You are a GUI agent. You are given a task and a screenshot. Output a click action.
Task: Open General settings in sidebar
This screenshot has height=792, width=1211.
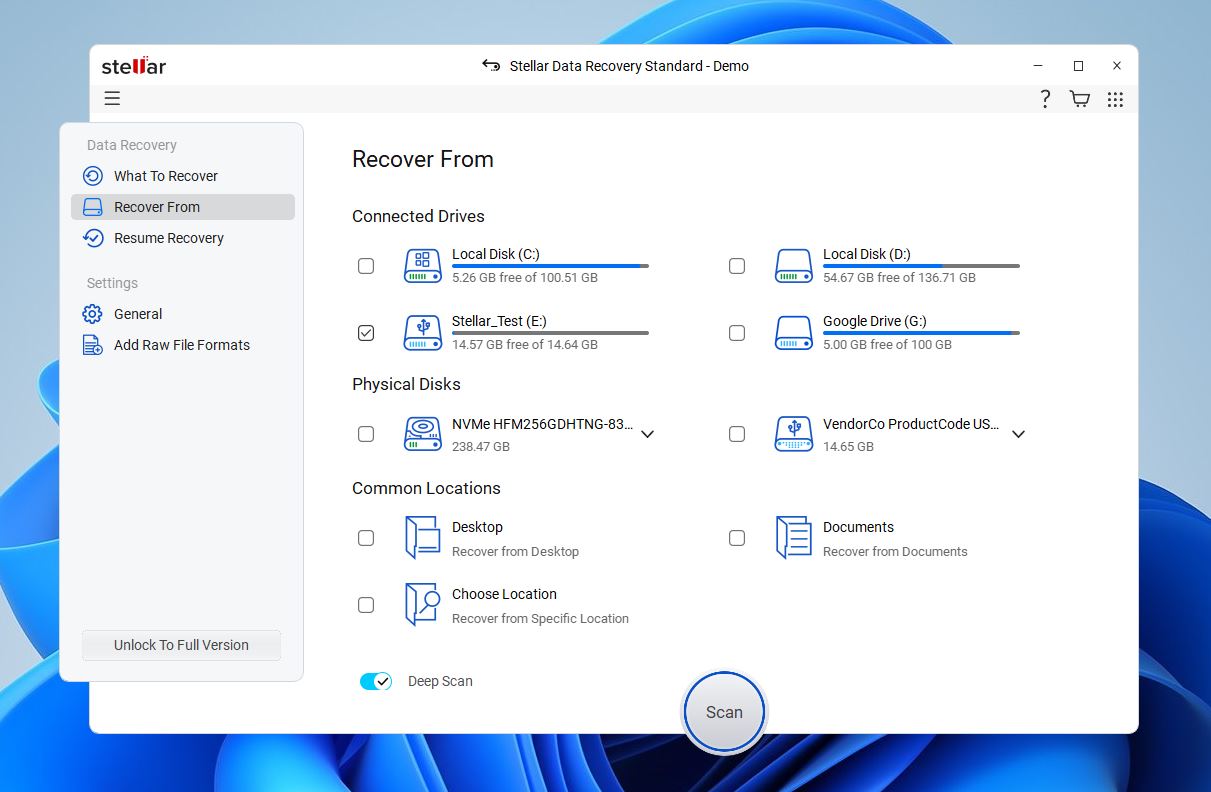click(182, 314)
